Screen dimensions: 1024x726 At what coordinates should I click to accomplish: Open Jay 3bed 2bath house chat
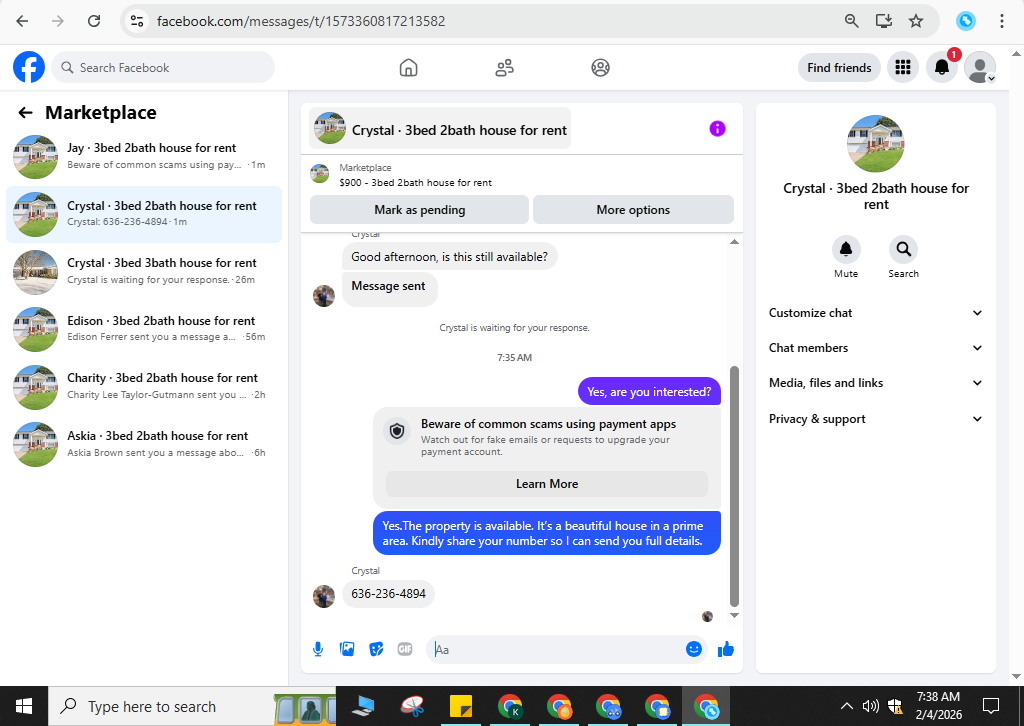pyautogui.click(x=144, y=157)
